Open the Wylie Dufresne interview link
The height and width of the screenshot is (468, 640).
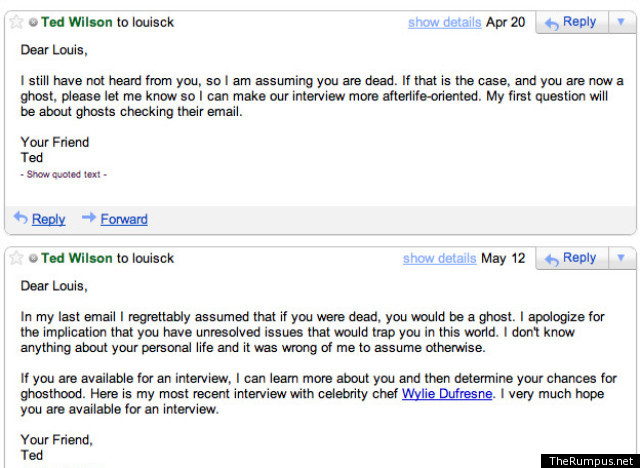447,394
